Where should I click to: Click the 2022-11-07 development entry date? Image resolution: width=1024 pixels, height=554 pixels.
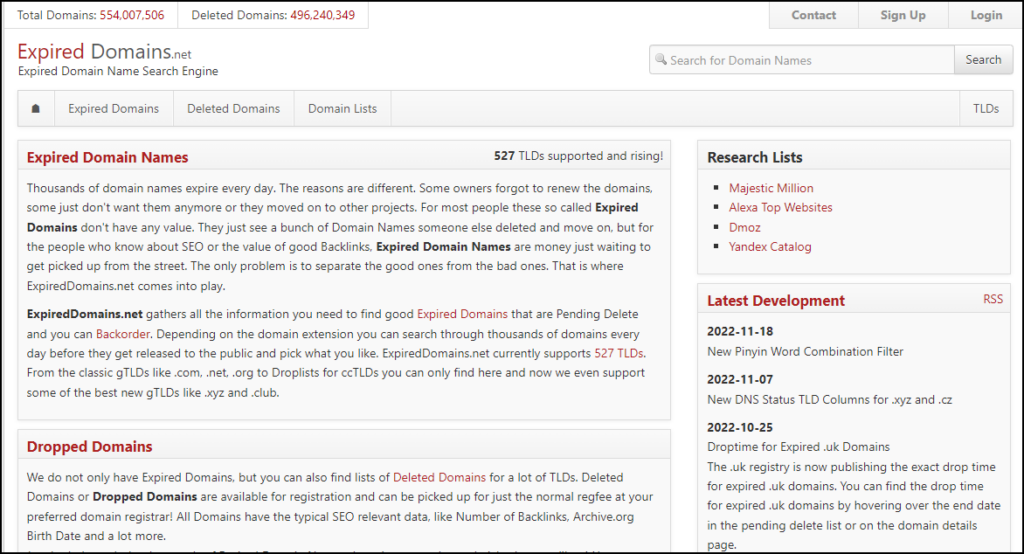click(740, 380)
